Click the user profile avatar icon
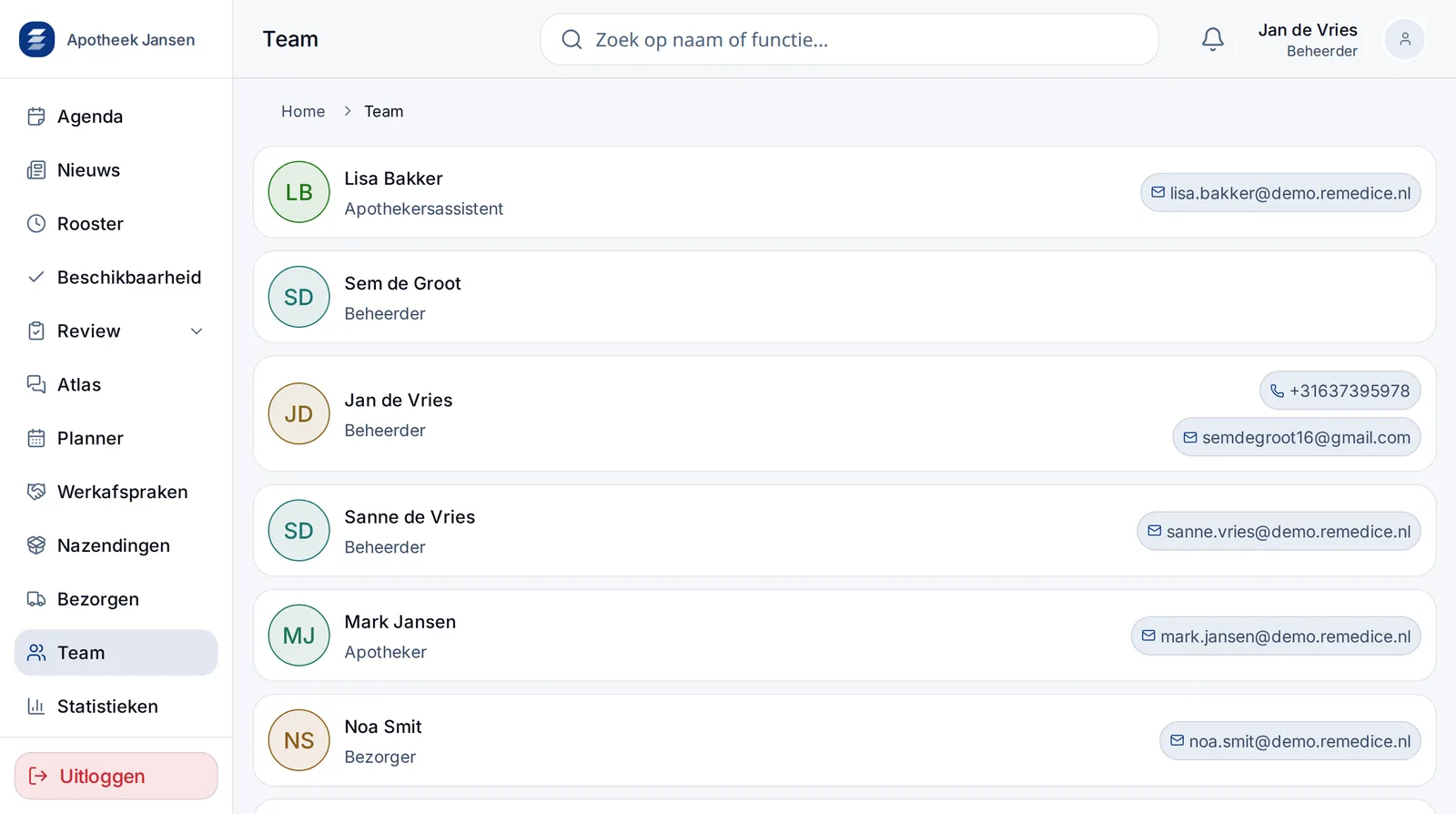1456x814 pixels. pyautogui.click(x=1404, y=39)
